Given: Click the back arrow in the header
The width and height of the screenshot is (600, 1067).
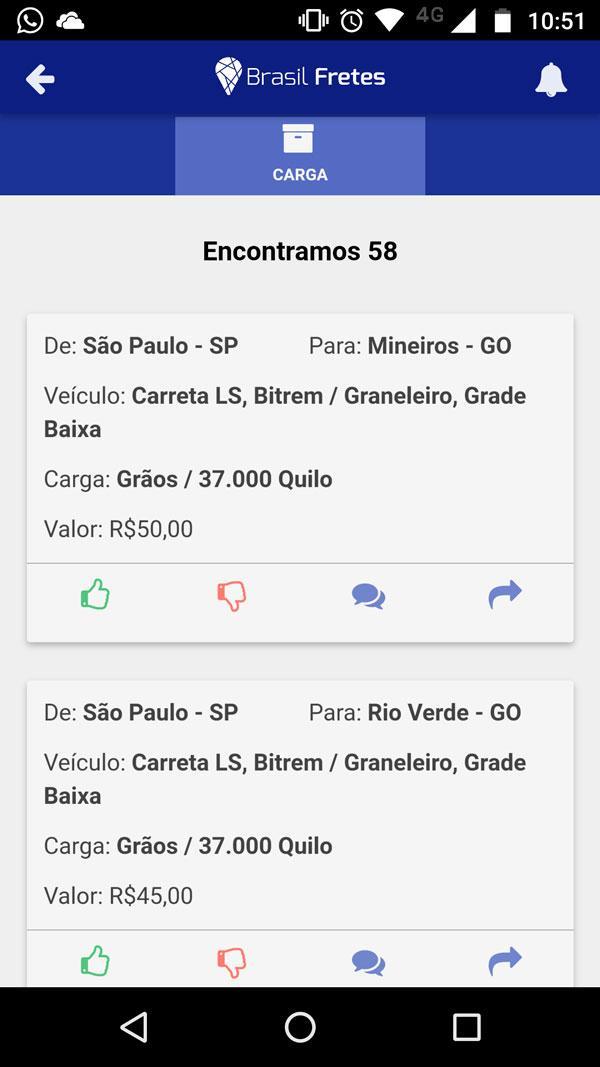Looking at the screenshot, I should 39,77.
